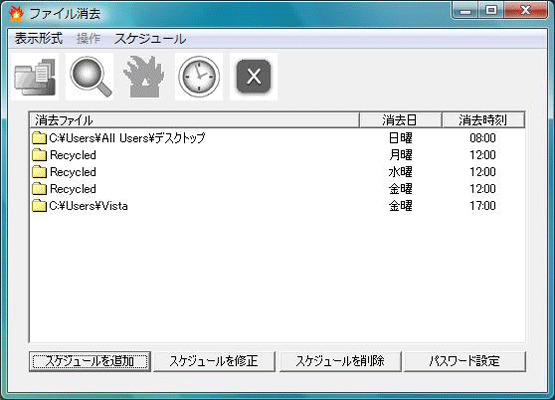Sort by 消去ファイル column header
This screenshot has width=555, height=400.
pos(195,120)
